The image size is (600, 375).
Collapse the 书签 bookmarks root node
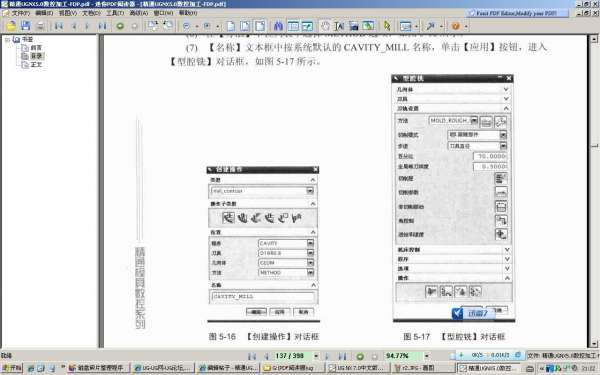[7, 39]
